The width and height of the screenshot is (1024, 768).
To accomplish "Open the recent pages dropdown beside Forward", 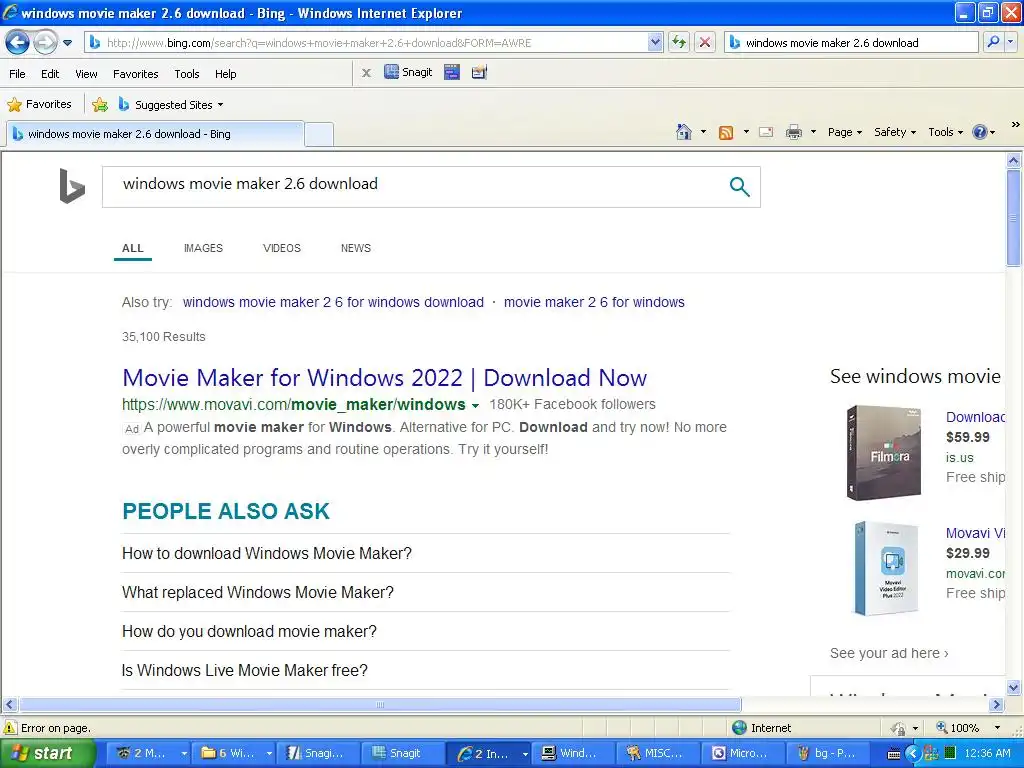I will [67, 43].
